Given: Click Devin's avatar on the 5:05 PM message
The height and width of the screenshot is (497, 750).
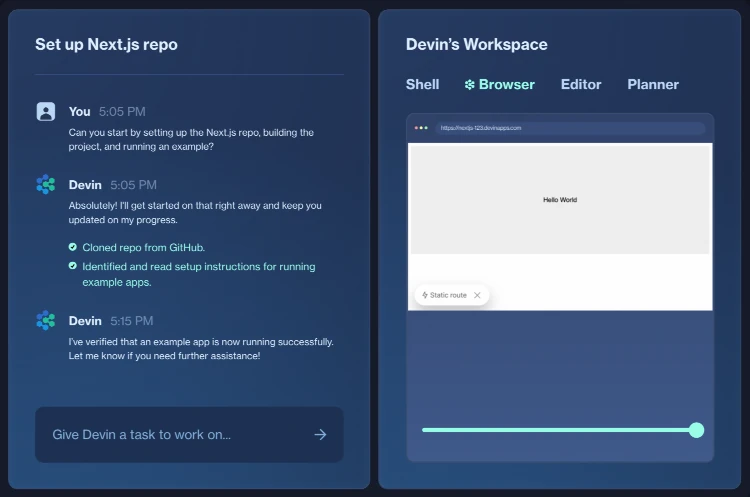Looking at the screenshot, I should 45,184.
